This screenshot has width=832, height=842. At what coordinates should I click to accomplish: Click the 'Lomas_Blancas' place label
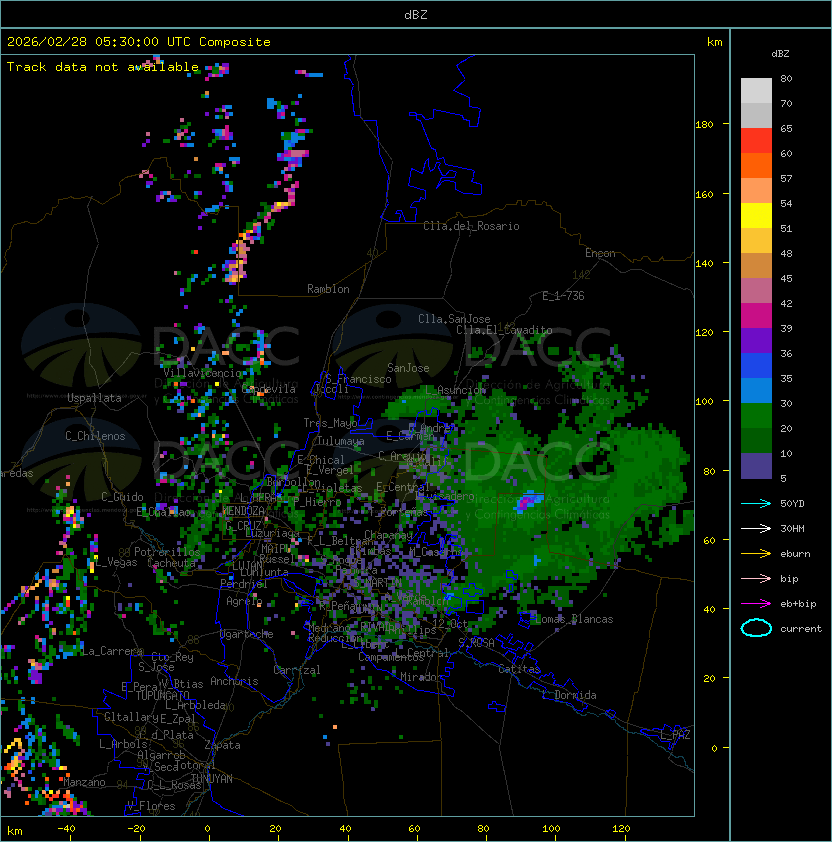tap(574, 619)
